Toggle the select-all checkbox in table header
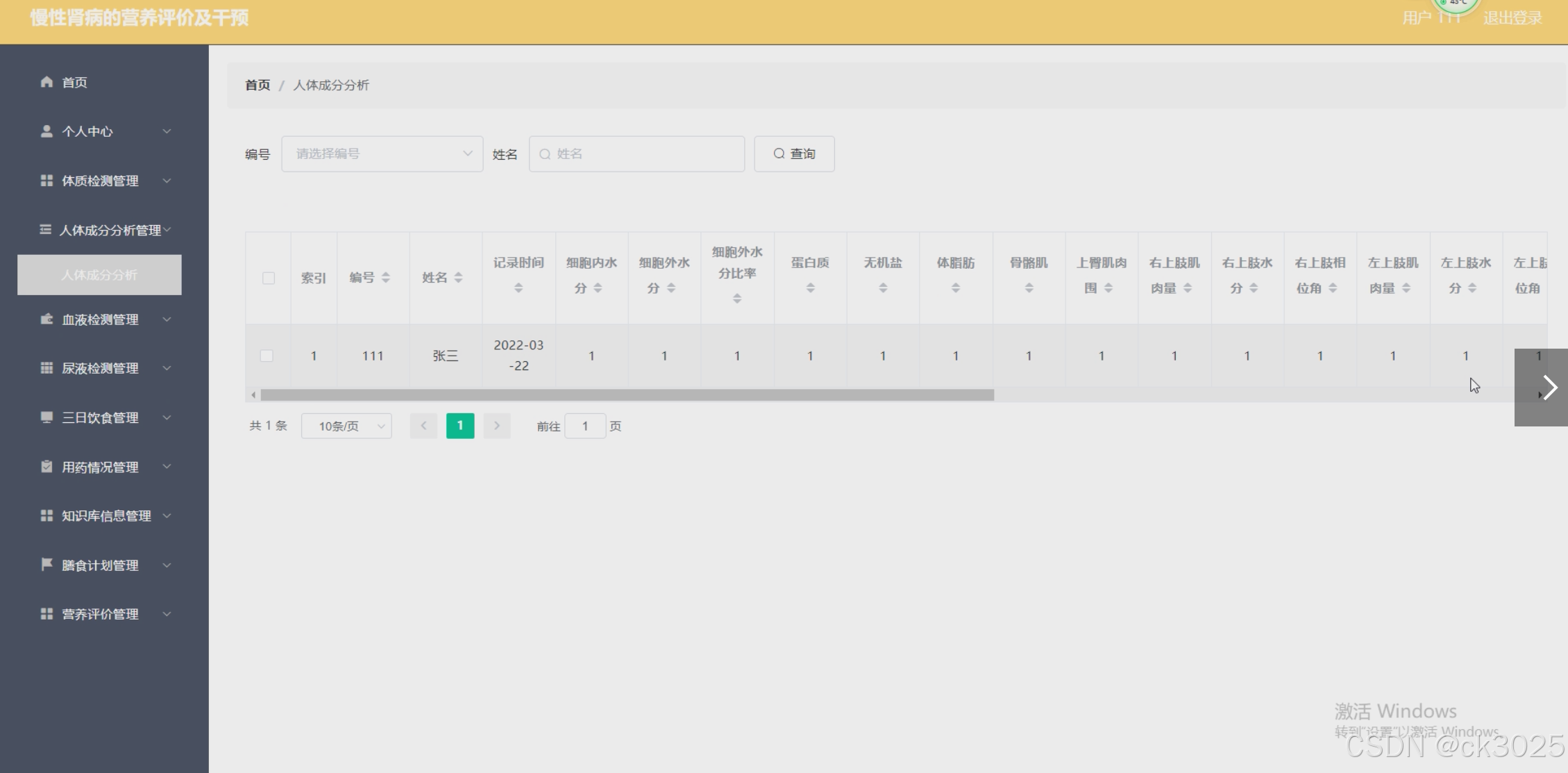 pos(269,278)
